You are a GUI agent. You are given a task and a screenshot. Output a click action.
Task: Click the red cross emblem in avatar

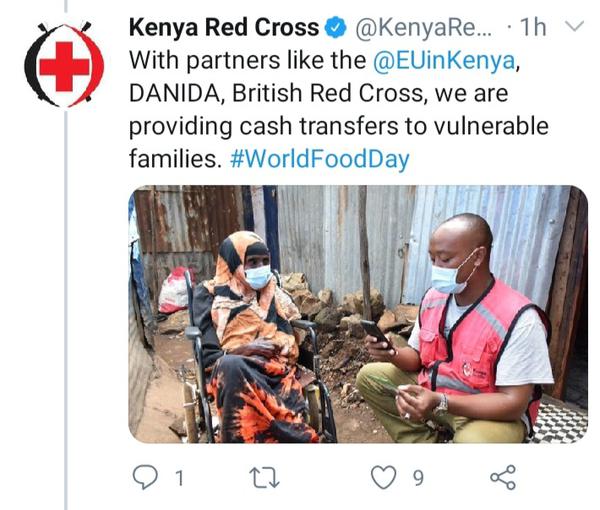[x=64, y=66]
